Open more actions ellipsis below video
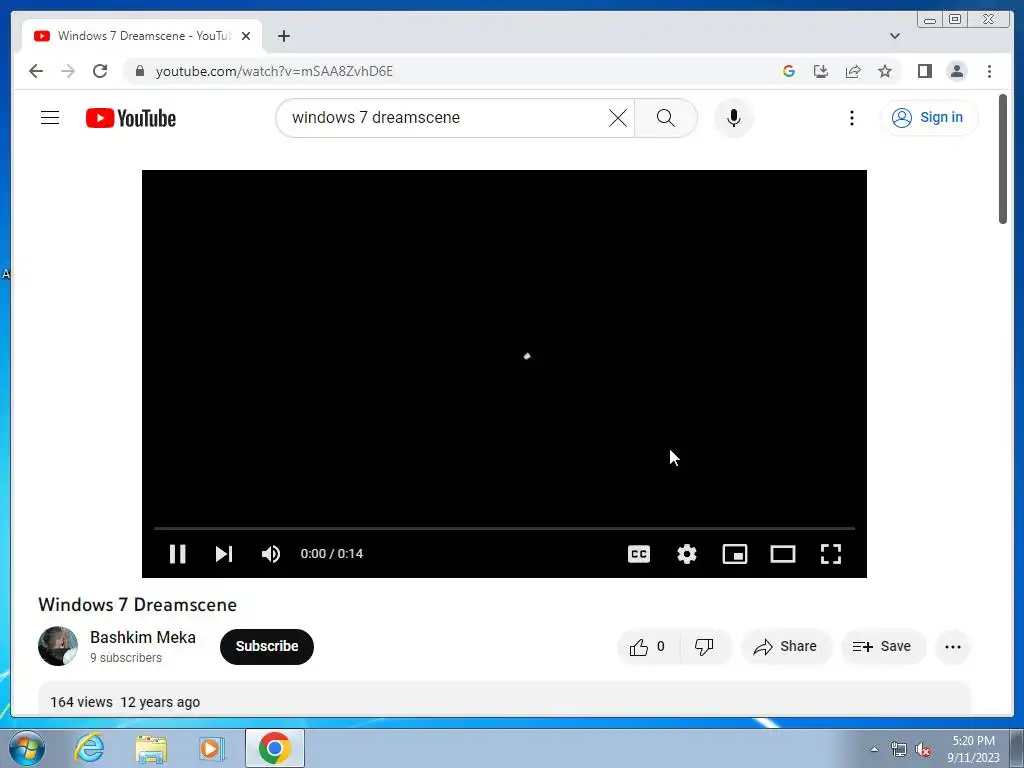 953,647
